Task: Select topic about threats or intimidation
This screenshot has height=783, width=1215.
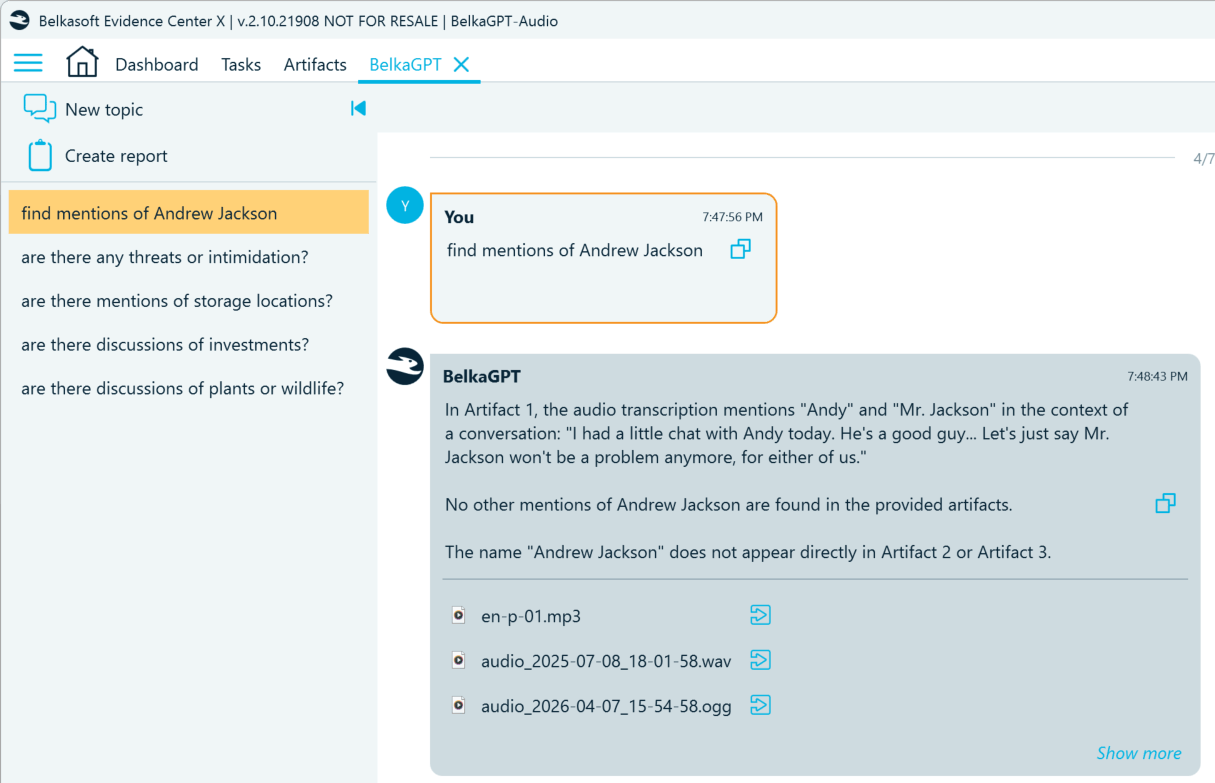Action: pyautogui.click(x=165, y=257)
